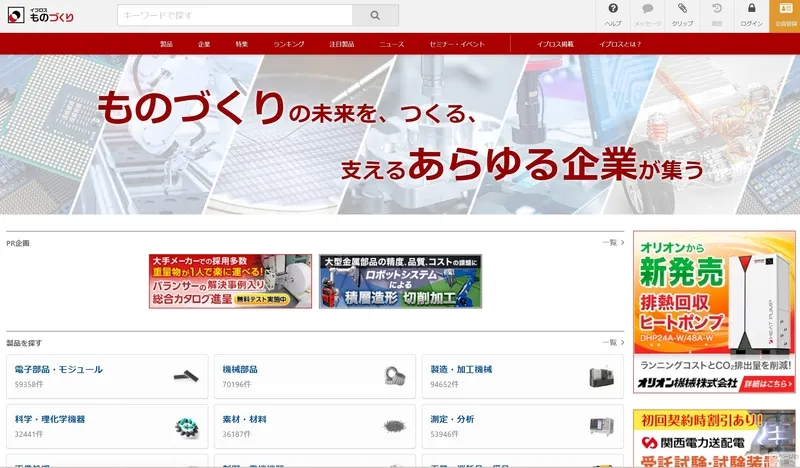Focus the キーワードで探す search field
The height and width of the screenshot is (468, 800).
point(235,15)
